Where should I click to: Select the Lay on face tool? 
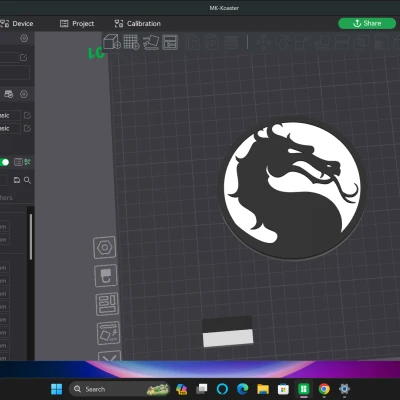pos(322,43)
